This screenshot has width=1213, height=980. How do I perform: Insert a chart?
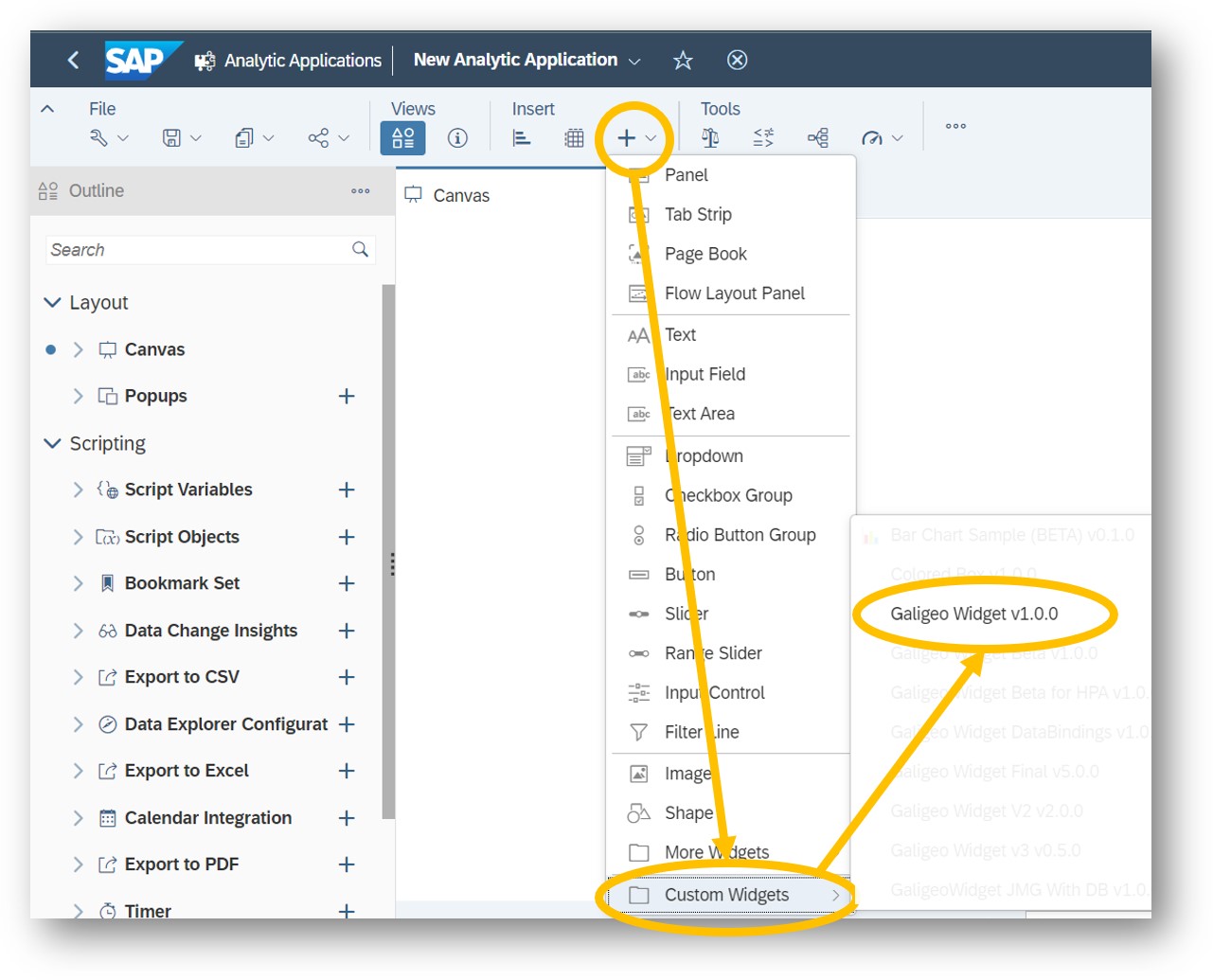[x=522, y=138]
